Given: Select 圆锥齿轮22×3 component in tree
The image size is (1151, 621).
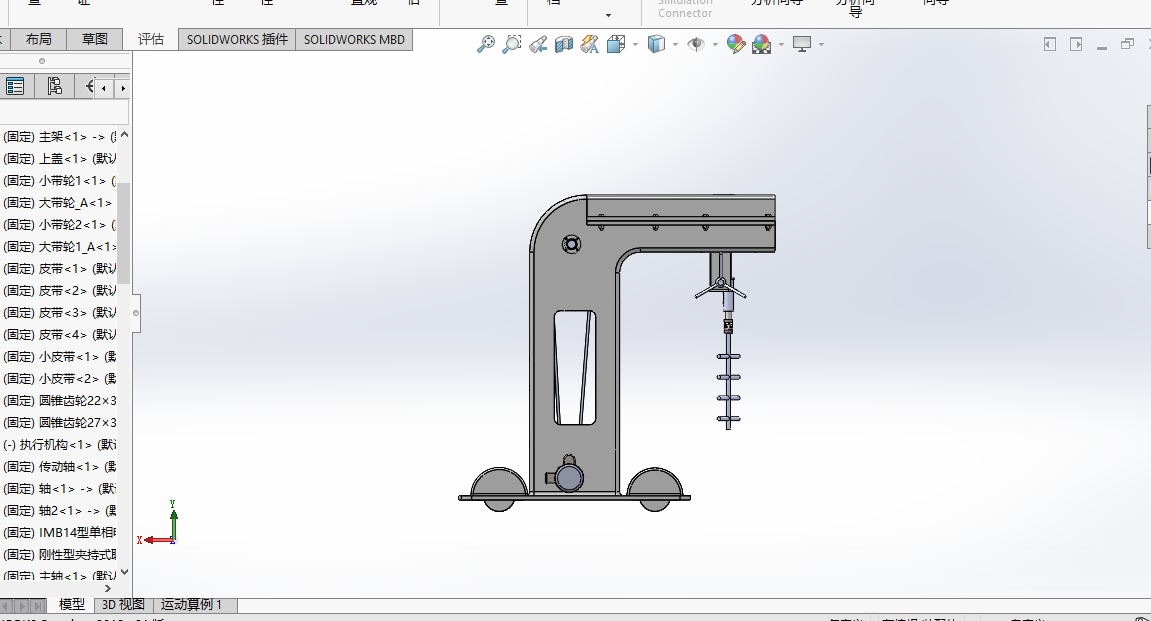Looking at the screenshot, I should click(x=60, y=401).
